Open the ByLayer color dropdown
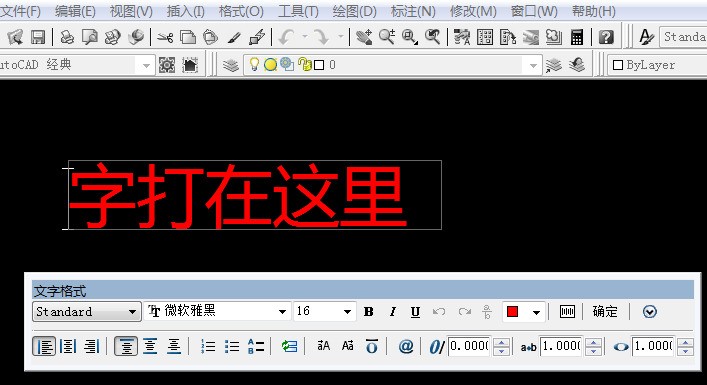This screenshot has height=385, width=707. (x=658, y=65)
